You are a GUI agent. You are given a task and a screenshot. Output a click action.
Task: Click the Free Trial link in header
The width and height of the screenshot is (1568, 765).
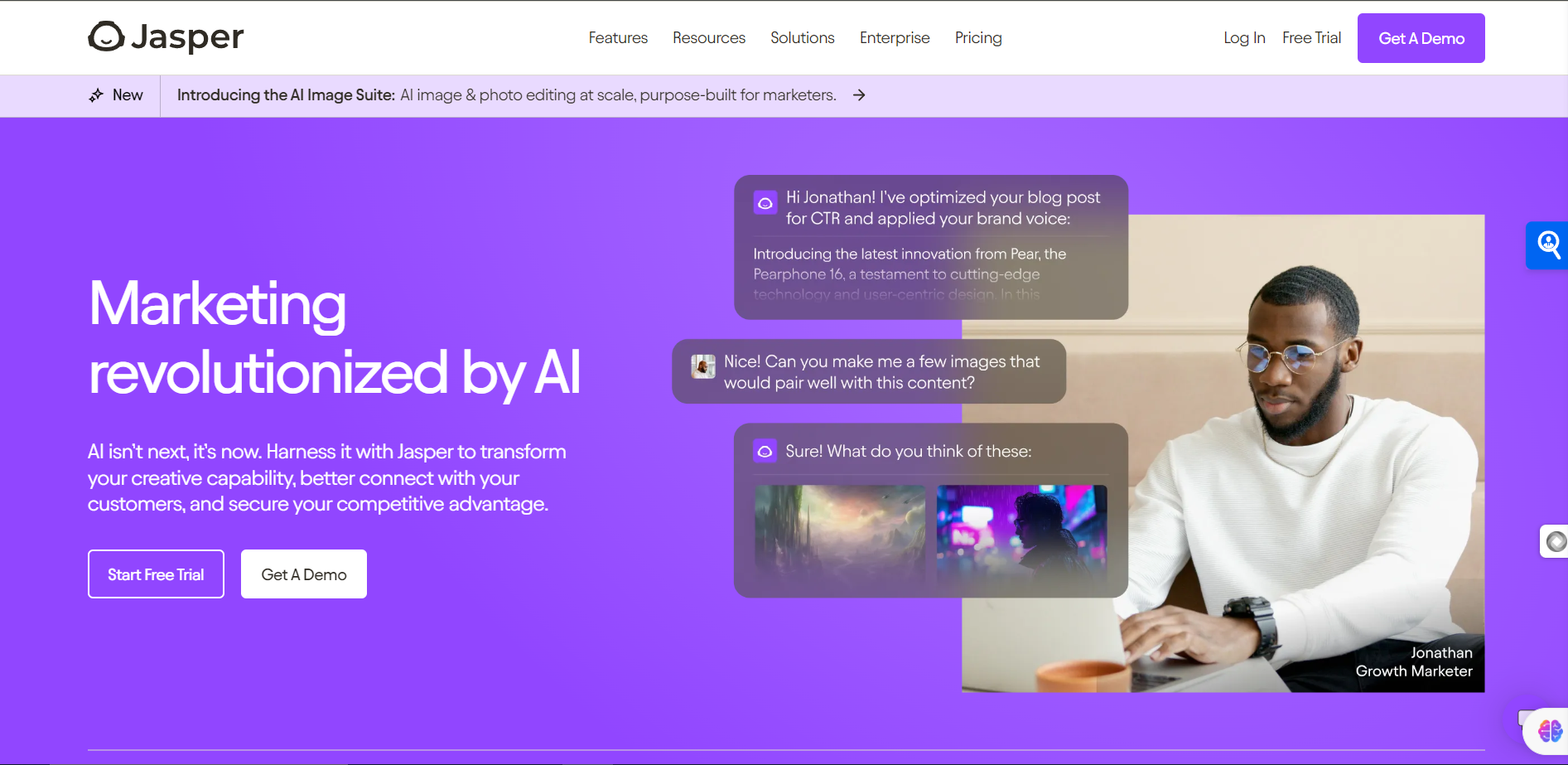[x=1311, y=38]
